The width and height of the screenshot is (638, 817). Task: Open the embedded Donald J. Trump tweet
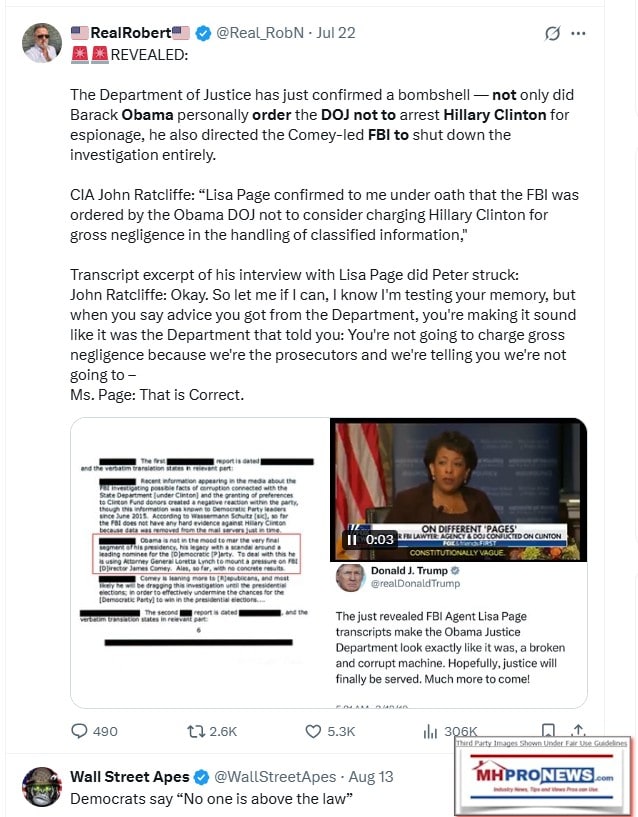(459, 634)
